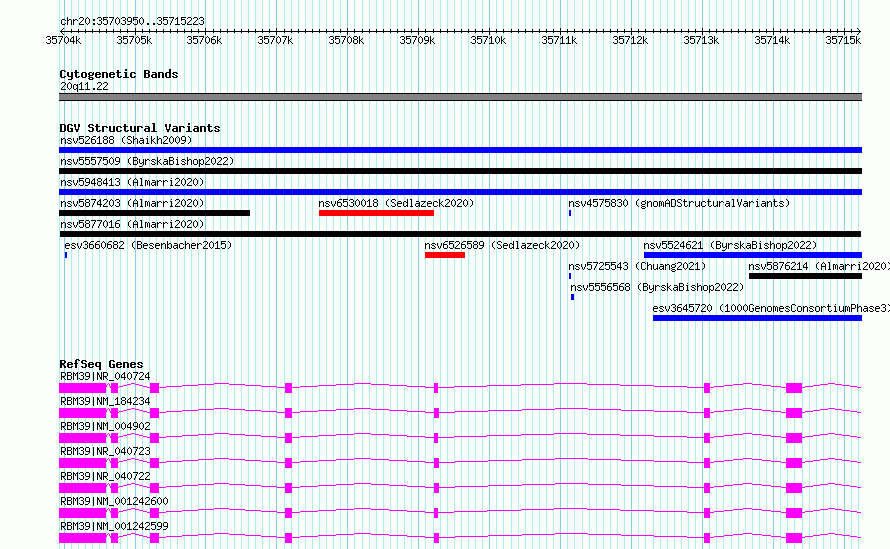Image resolution: width=890 pixels, height=549 pixels.
Task: Click nsv5877016 (Almarri2020) label
Action: click(x=132, y=224)
